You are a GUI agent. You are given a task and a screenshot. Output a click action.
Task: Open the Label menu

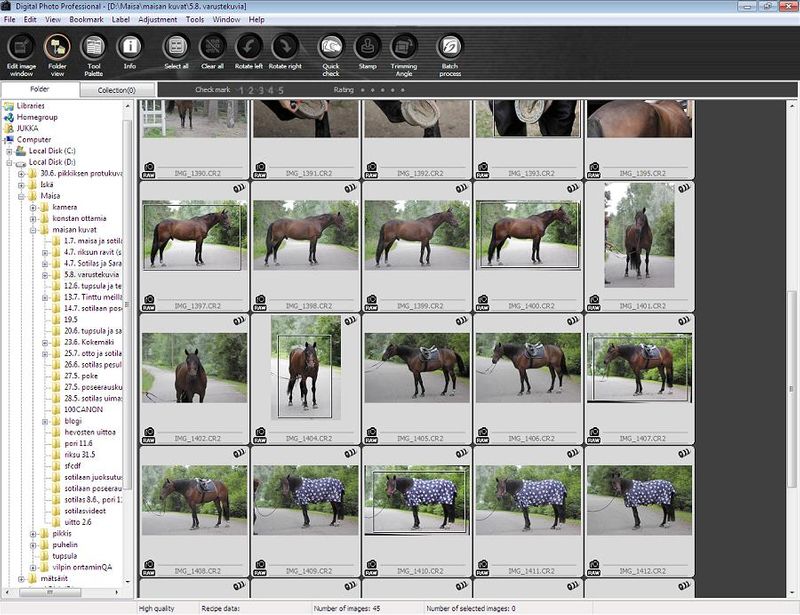[121, 19]
